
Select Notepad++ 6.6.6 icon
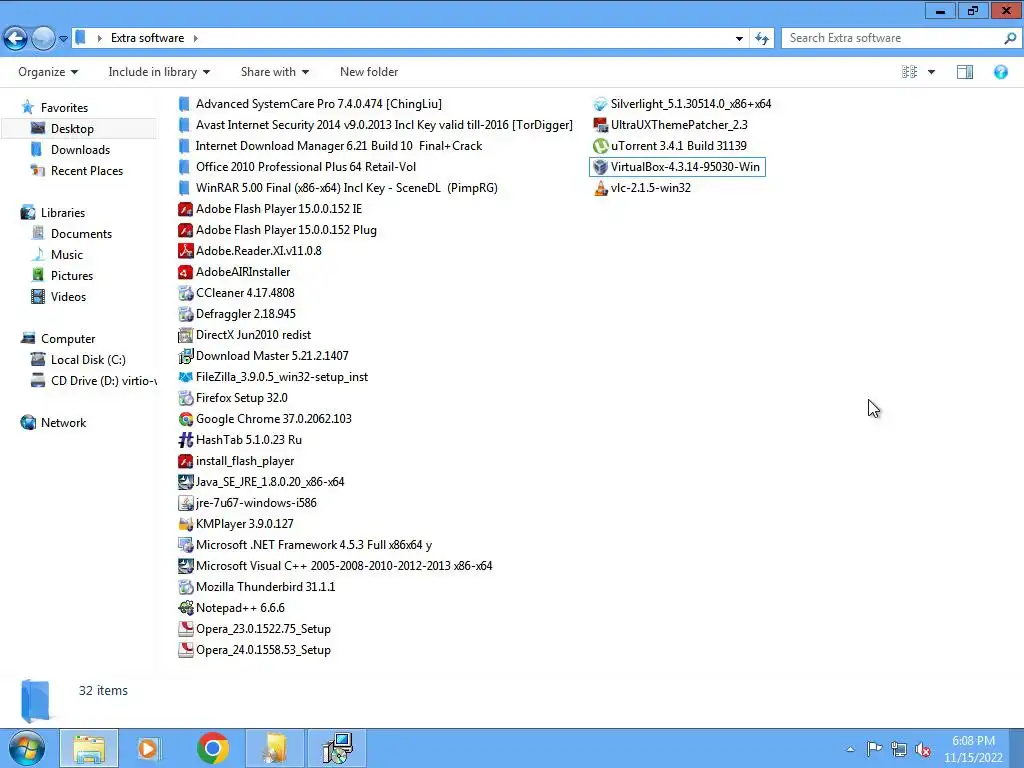pyautogui.click(x=185, y=608)
